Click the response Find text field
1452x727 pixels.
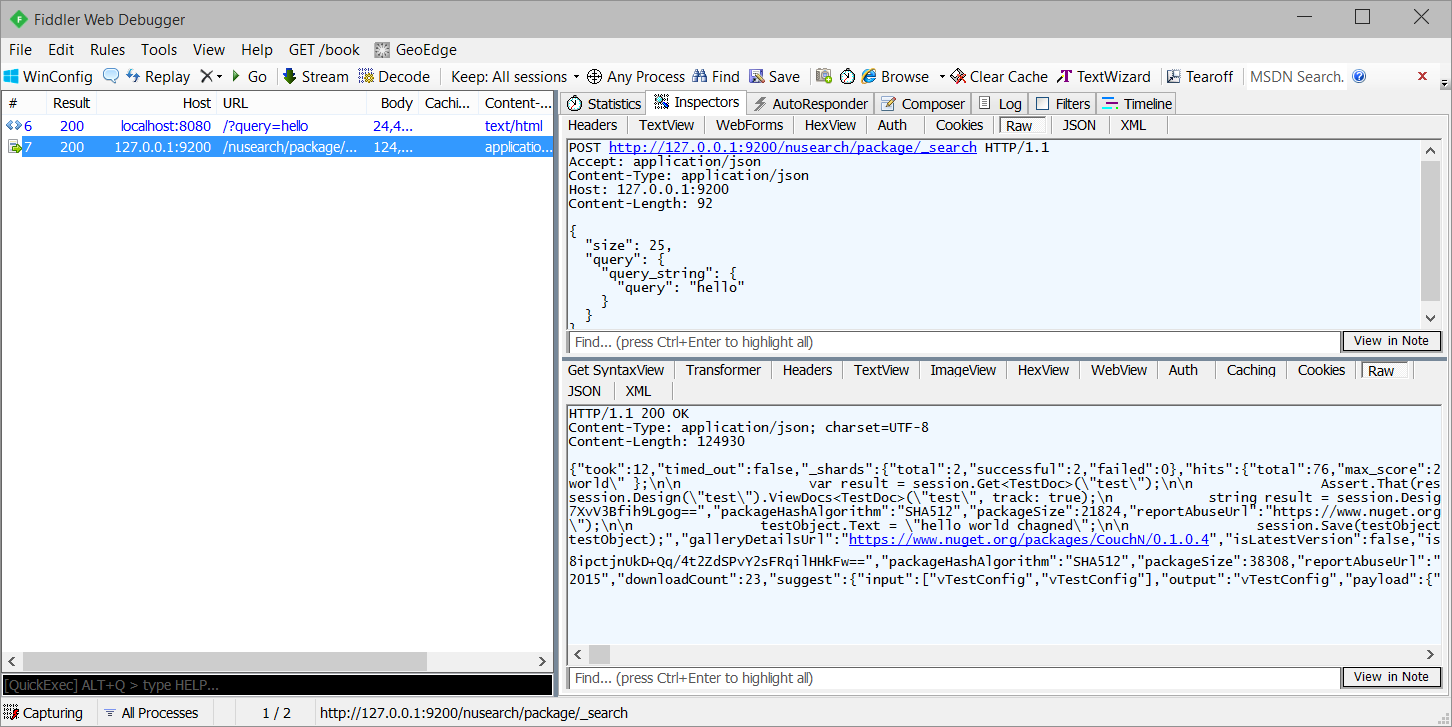tap(954, 678)
